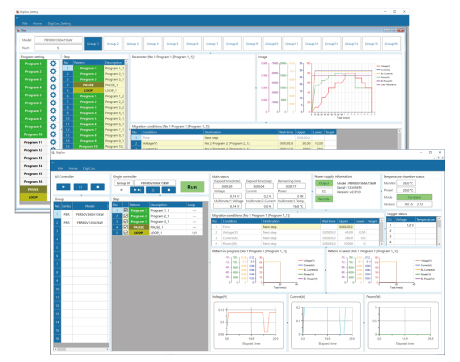Open gear settings for Program 4
Viewport: 460px width, 362px height.
point(53,87)
